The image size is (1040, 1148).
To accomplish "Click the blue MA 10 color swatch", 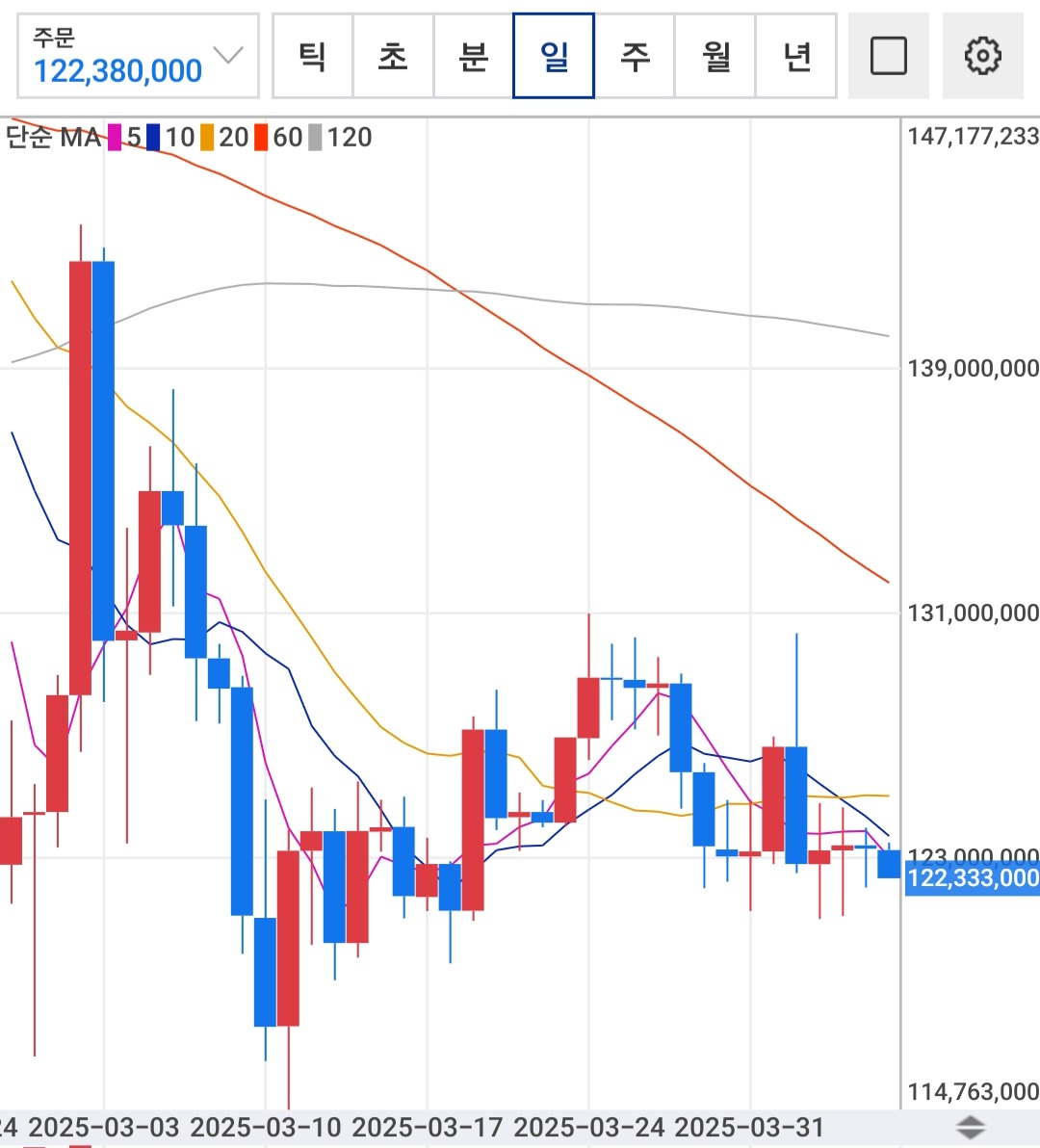I will [153, 137].
